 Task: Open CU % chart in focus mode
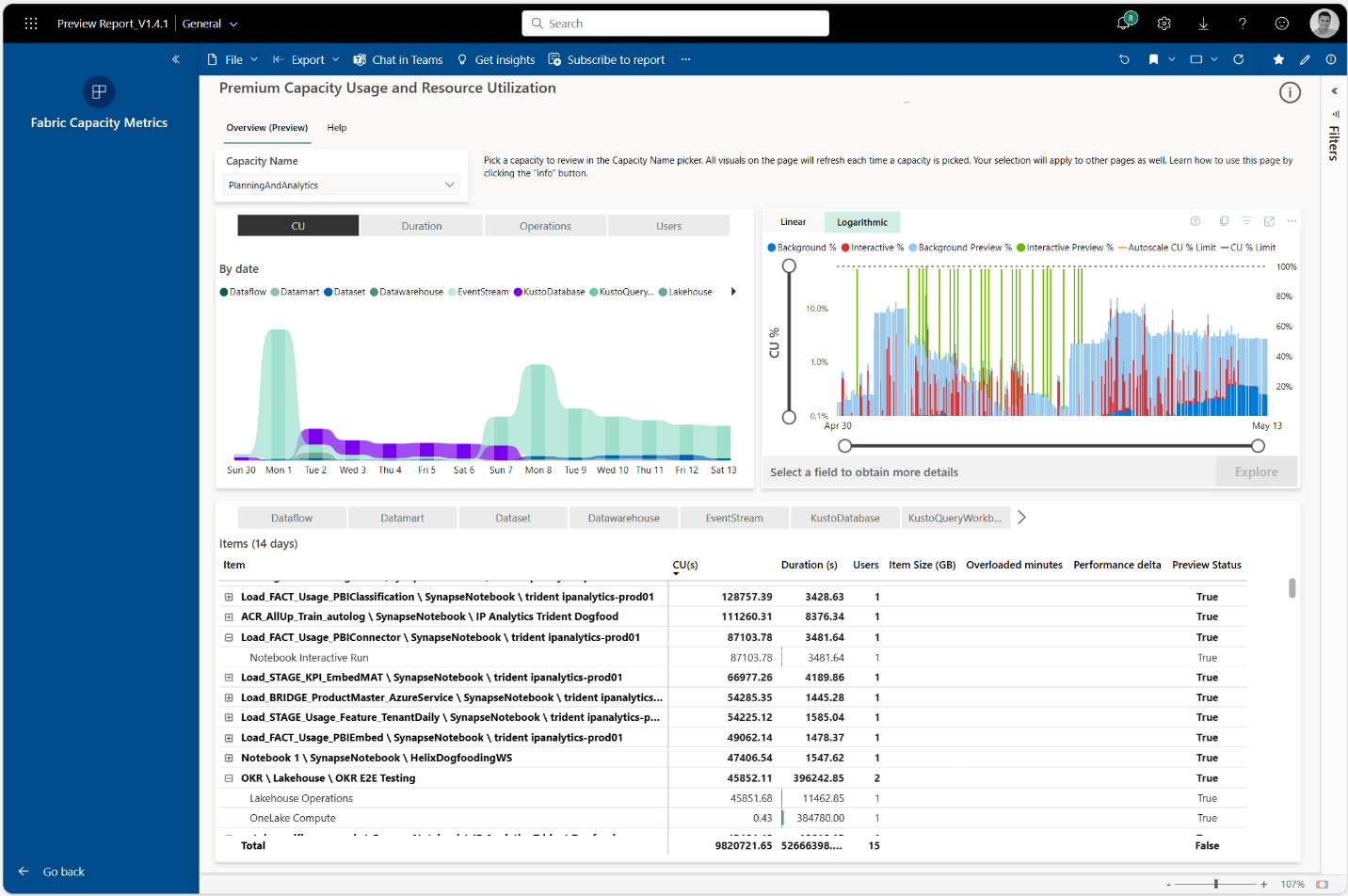(1269, 221)
